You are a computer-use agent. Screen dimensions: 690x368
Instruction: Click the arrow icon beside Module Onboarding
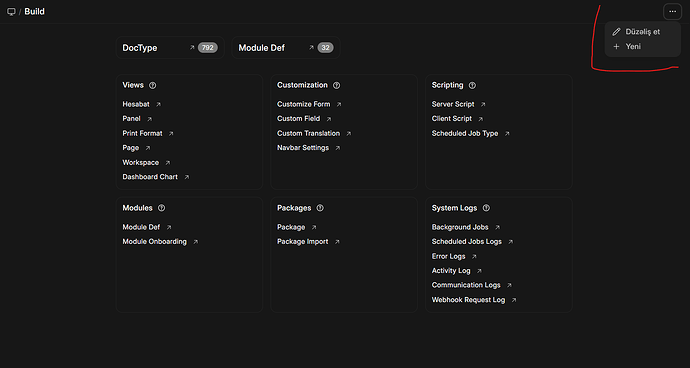195,242
